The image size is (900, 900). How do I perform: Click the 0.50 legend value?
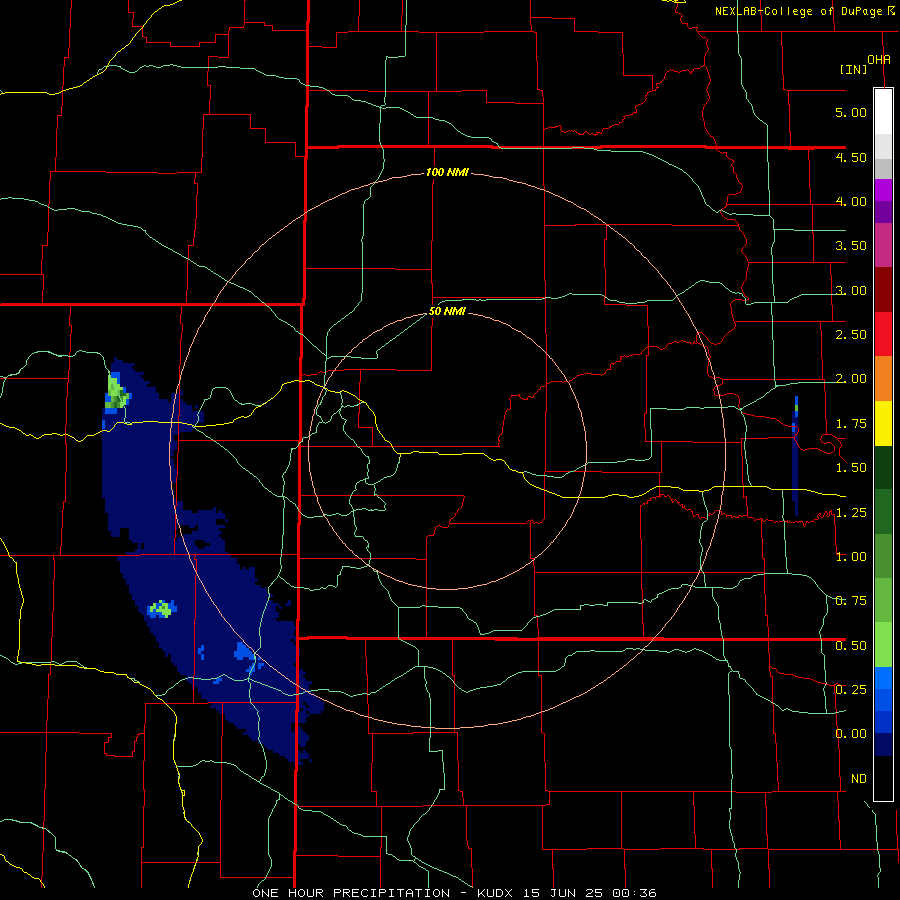(x=851, y=646)
